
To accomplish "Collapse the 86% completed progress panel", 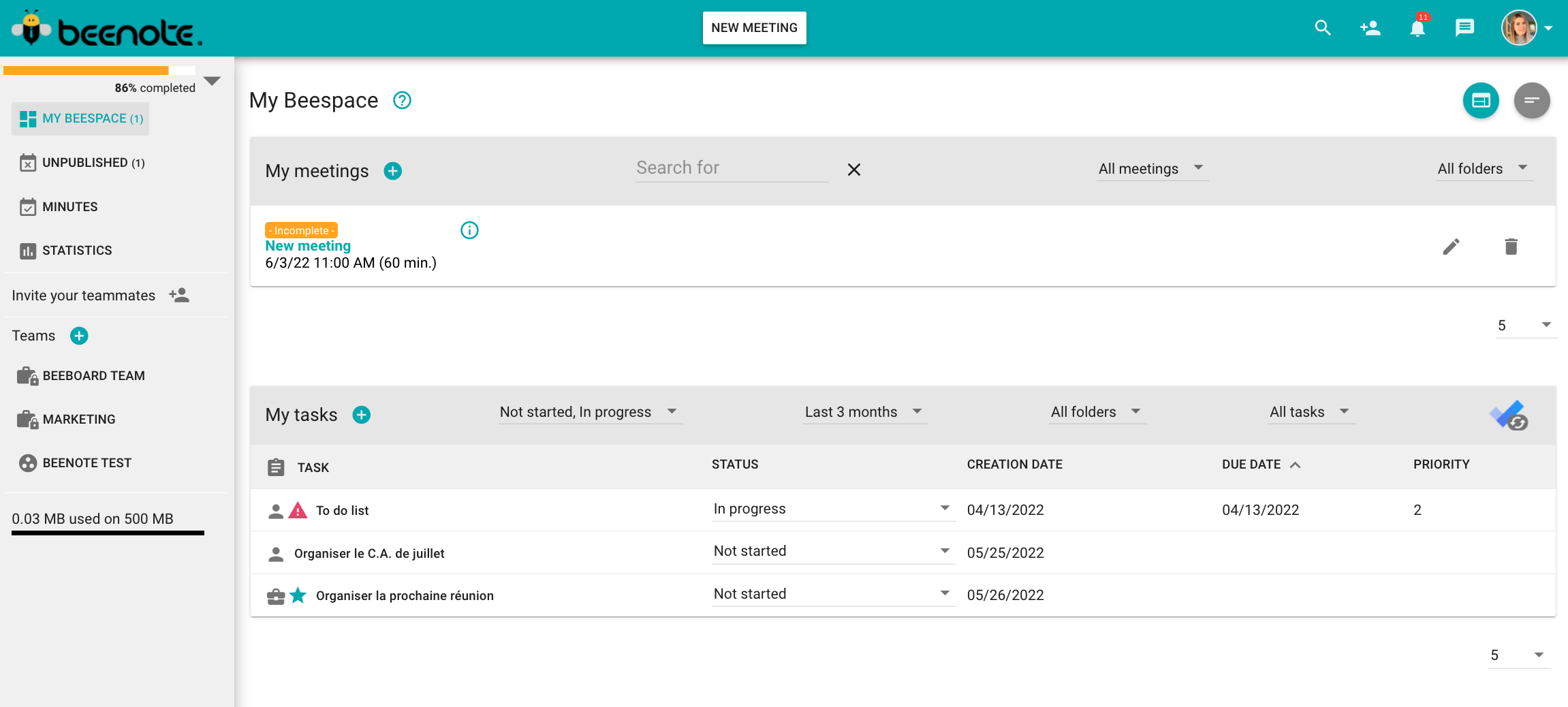I will tap(212, 82).
